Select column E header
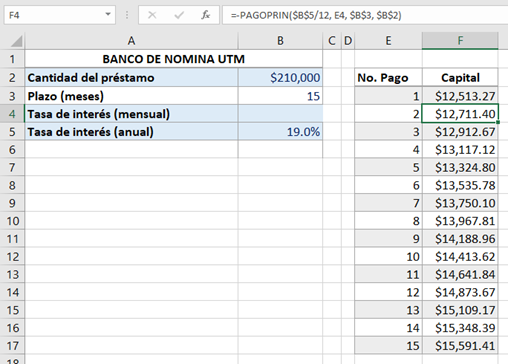 [388, 41]
